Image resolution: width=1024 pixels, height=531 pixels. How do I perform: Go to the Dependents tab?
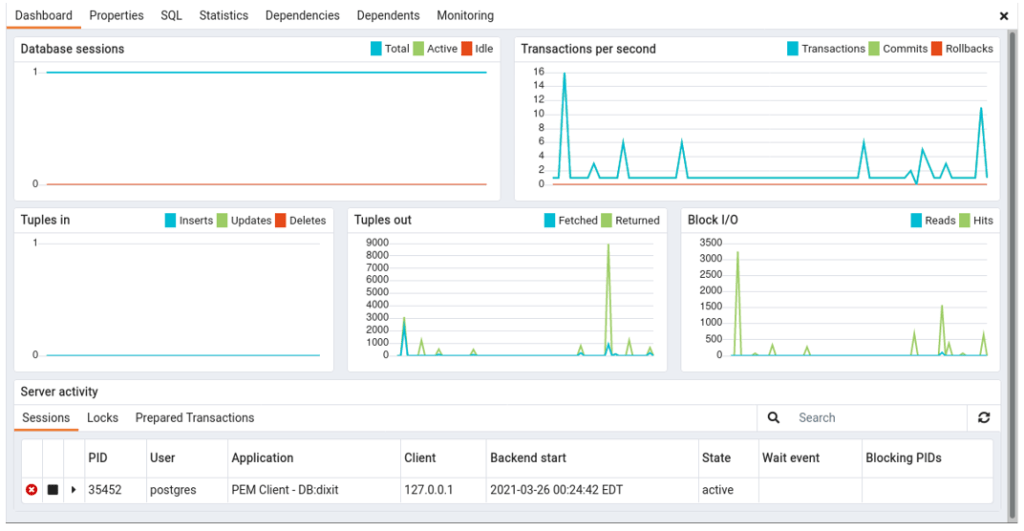388,16
